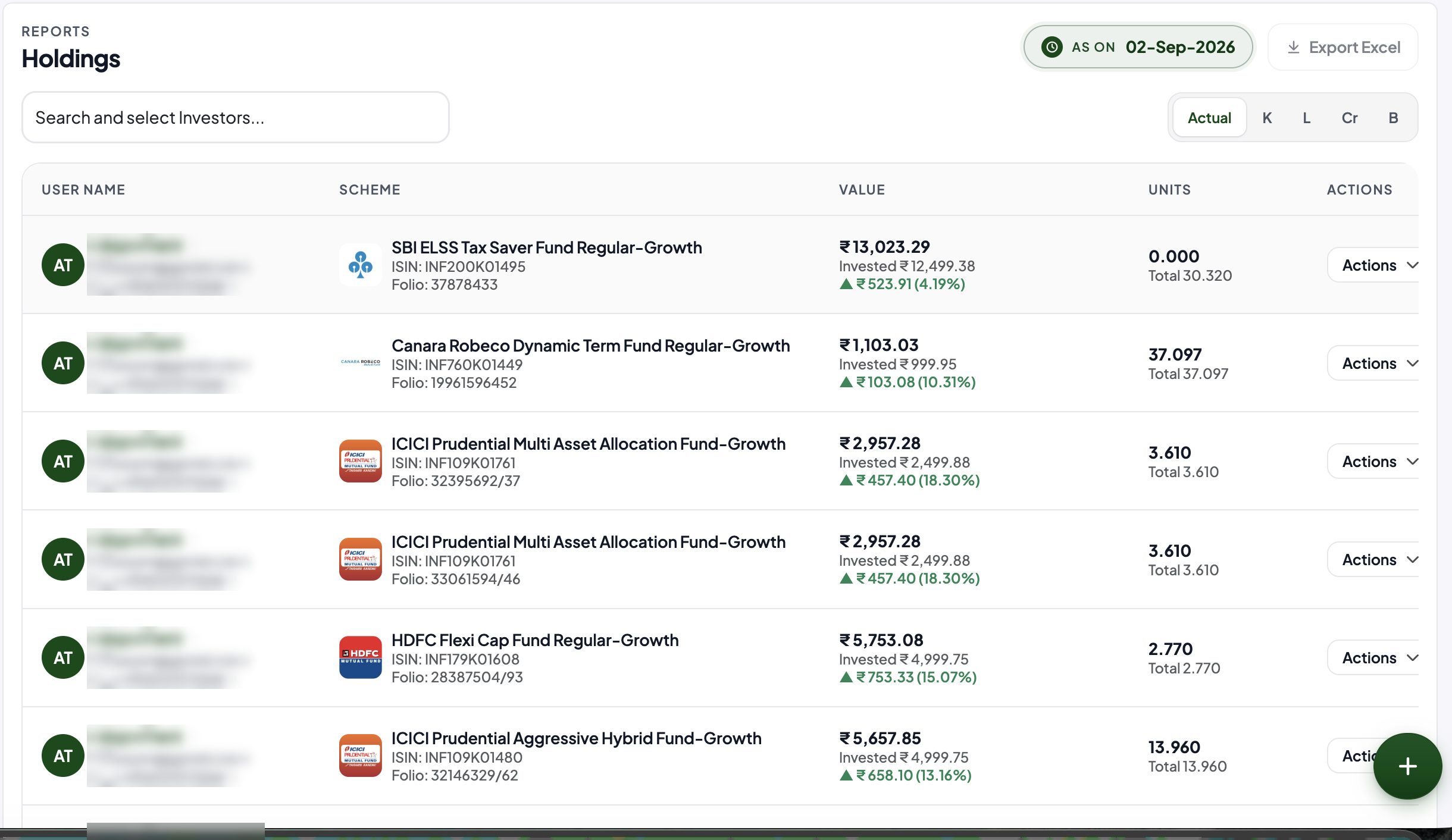Click the Search and select Investors field
This screenshot has width=1452, height=840.
pyautogui.click(x=236, y=117)
